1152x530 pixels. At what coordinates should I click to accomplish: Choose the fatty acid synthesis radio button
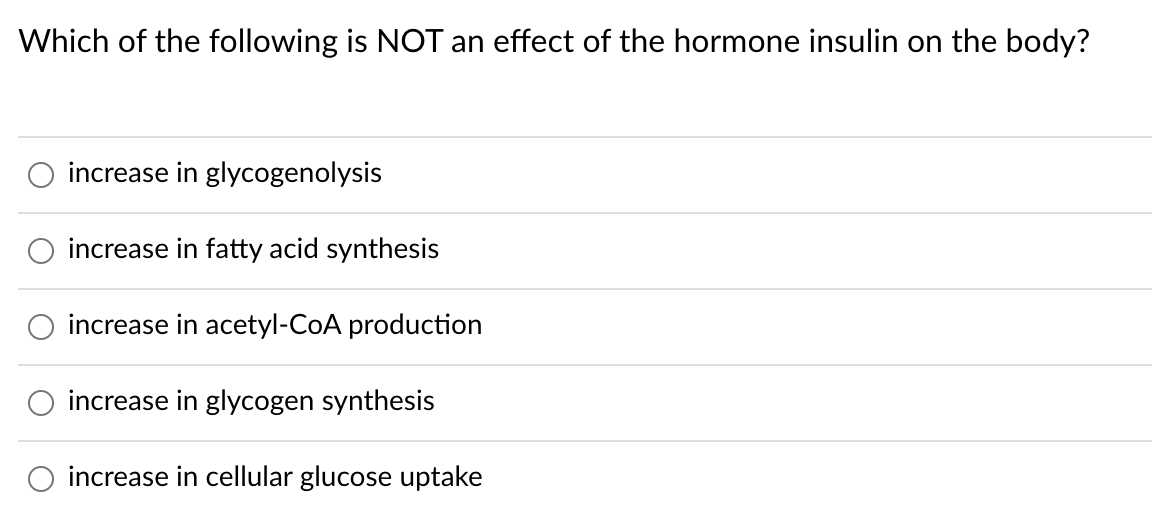[40, 251]
